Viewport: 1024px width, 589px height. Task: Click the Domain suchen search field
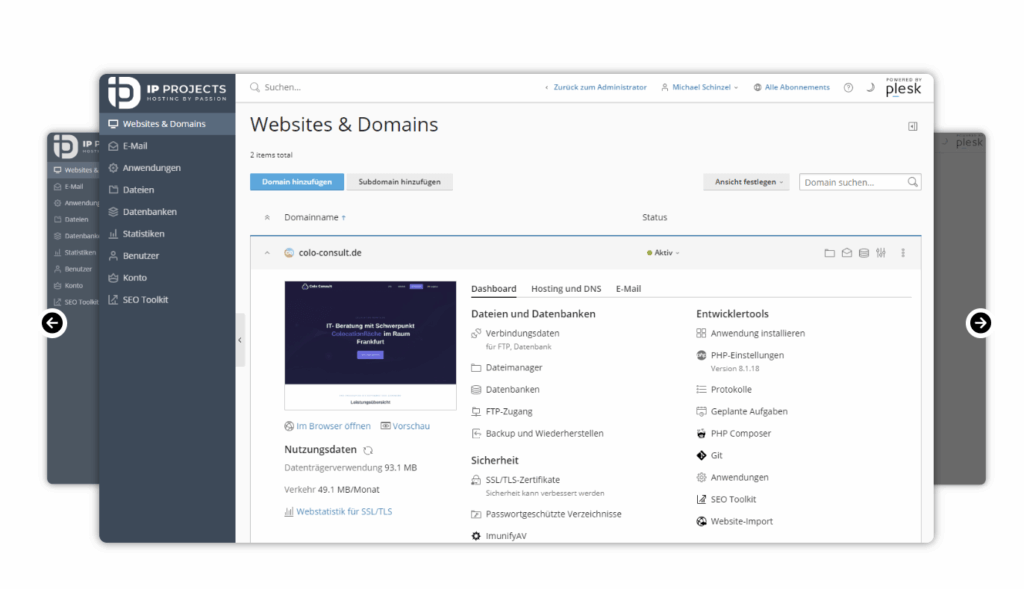click(853, 182)
